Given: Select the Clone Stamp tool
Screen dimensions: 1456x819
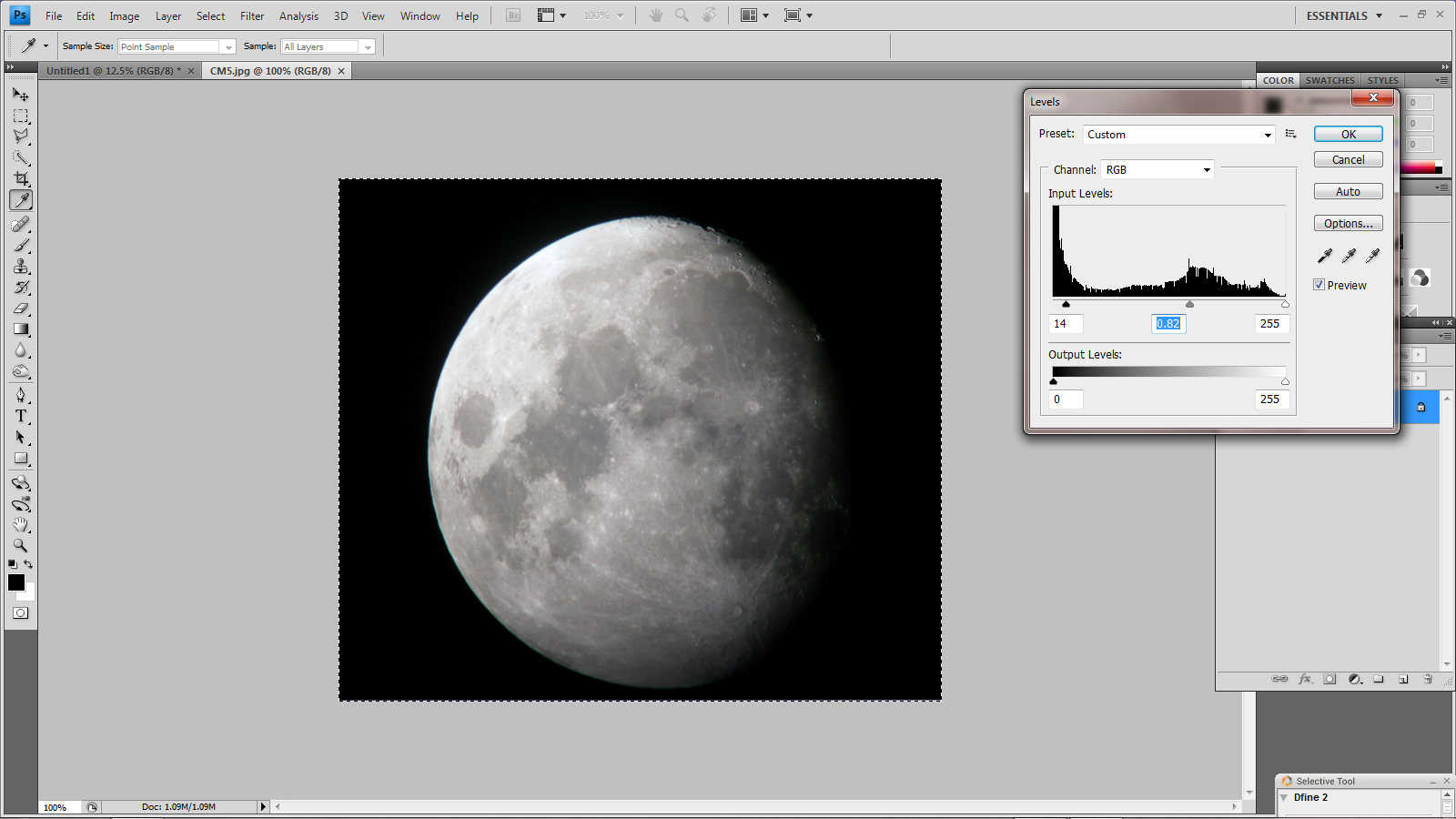Looking at the screenshot, I should [21, 267].
